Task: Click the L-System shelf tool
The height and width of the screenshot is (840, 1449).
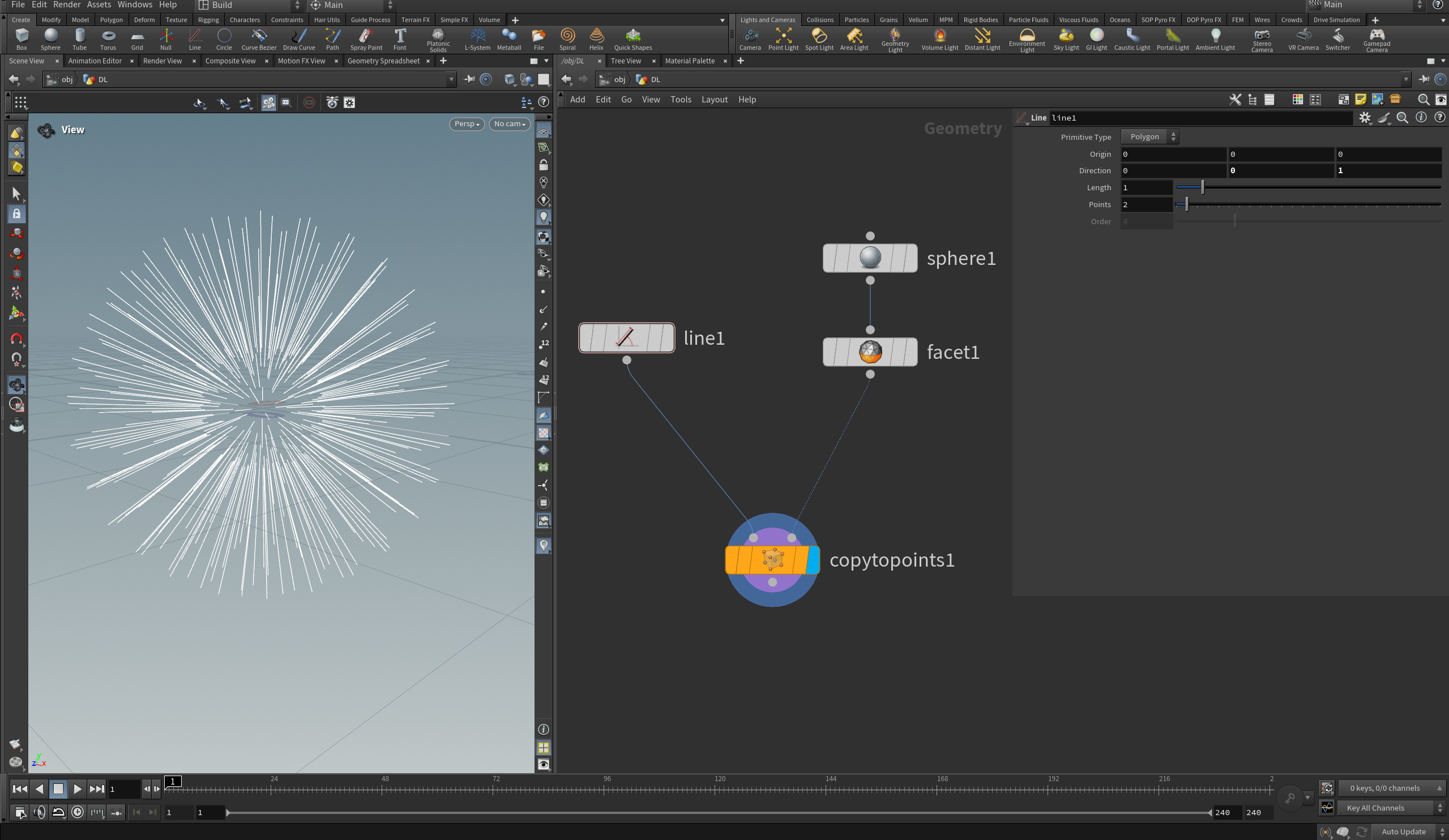Action: (477, 39)
